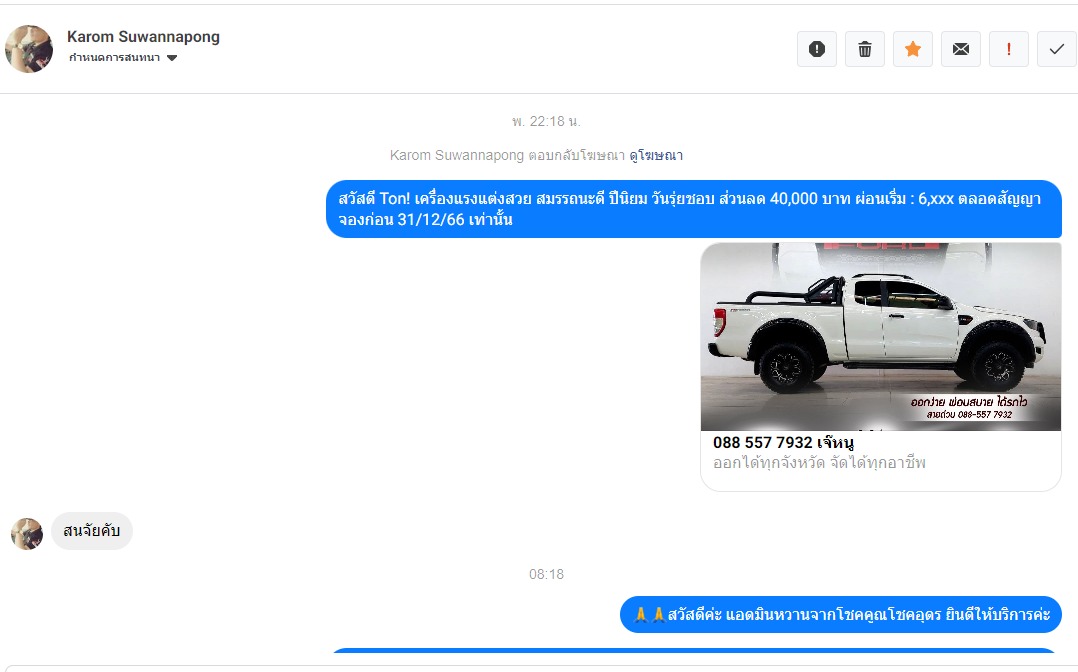Click the สวัสดีค่ะ admin greeting message bubble
Image resolution: width=1078 pixels, height=672 pixels.
[841, 614]
